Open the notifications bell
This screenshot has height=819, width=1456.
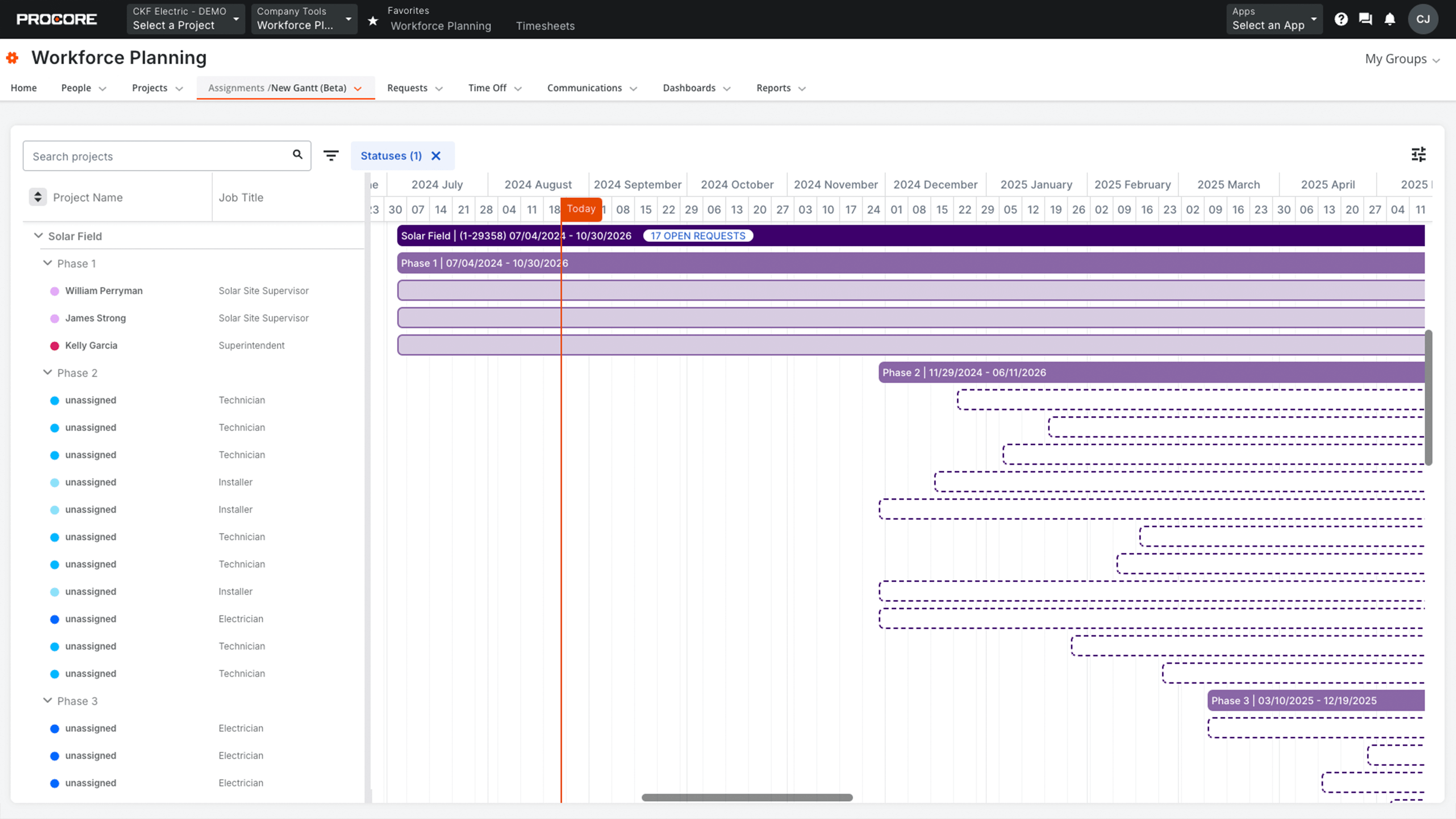(x=1391, y=19)
